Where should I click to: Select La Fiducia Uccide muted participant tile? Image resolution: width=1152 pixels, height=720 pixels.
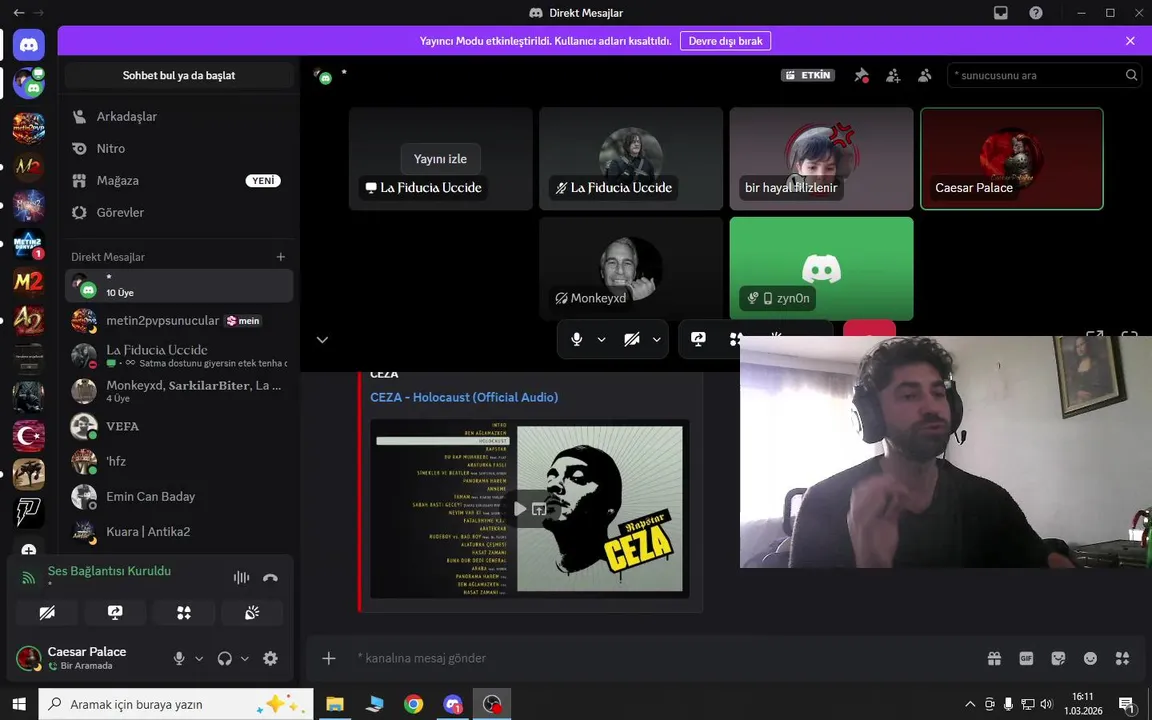click(631, 159)
